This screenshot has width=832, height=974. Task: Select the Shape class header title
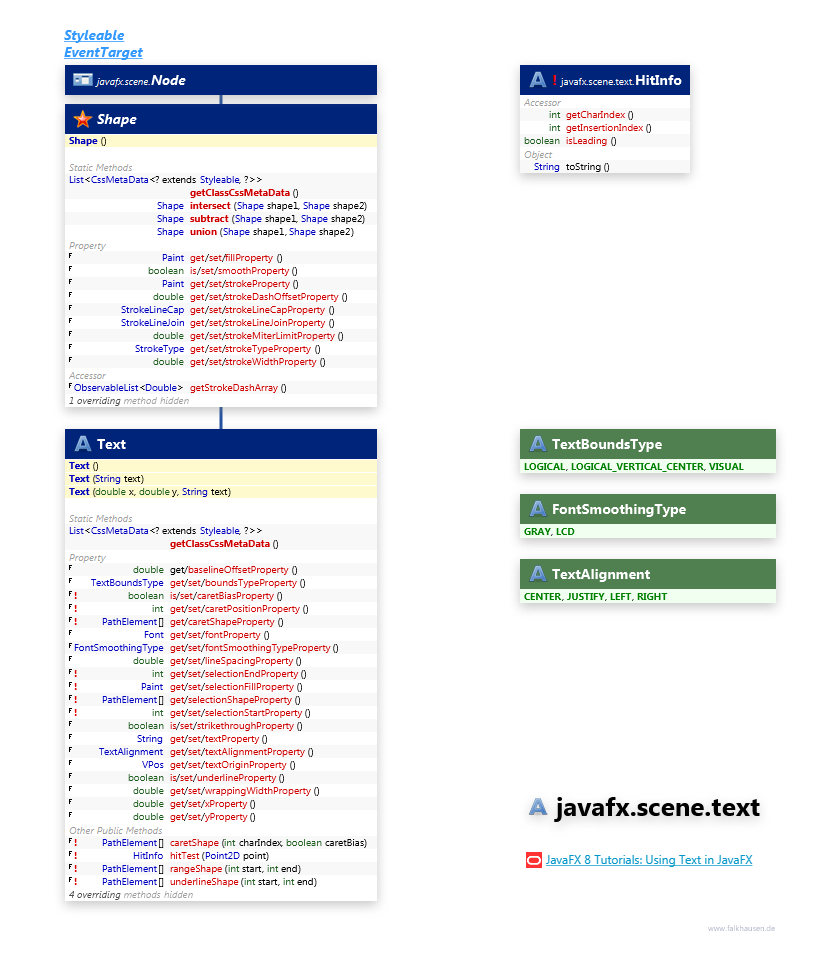point(117,120)
